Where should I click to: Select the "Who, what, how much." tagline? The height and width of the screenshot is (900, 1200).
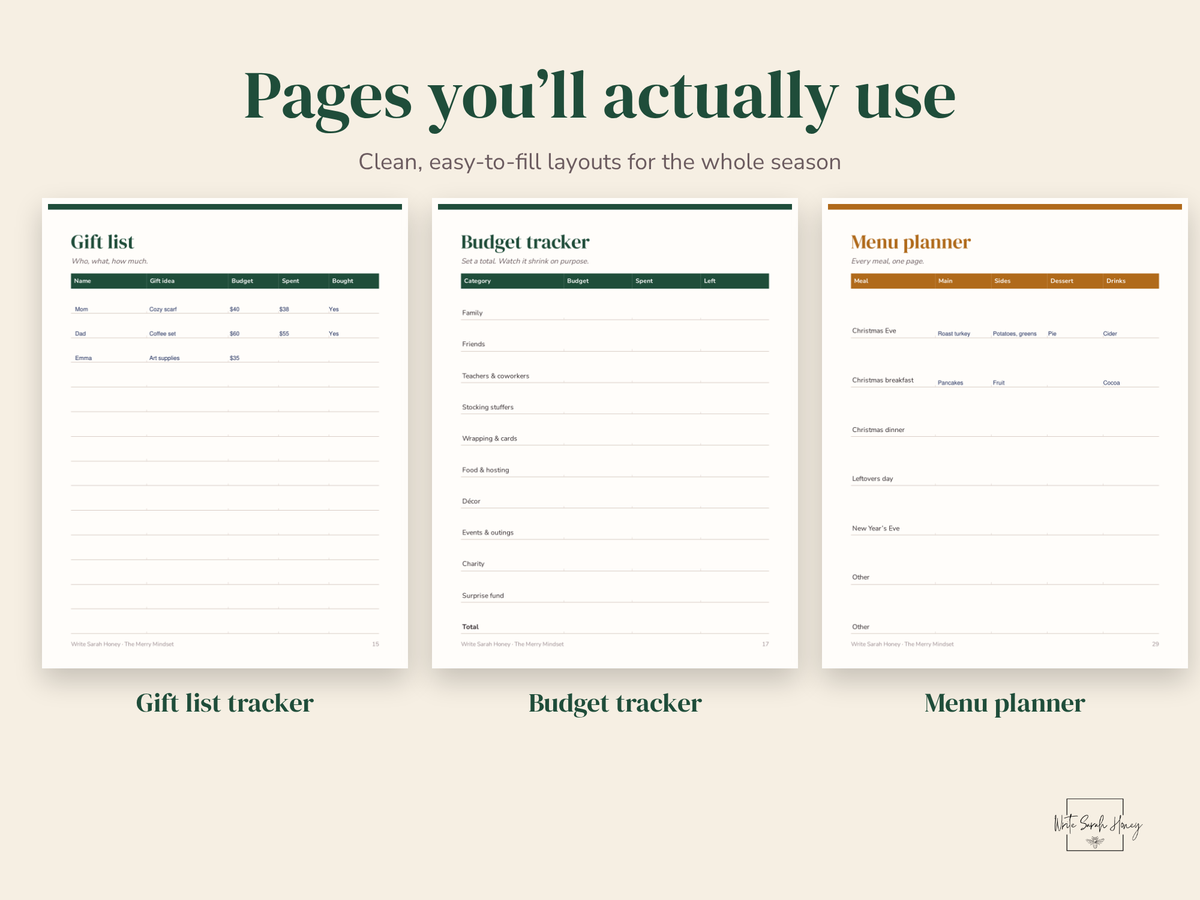click(109, 261)
